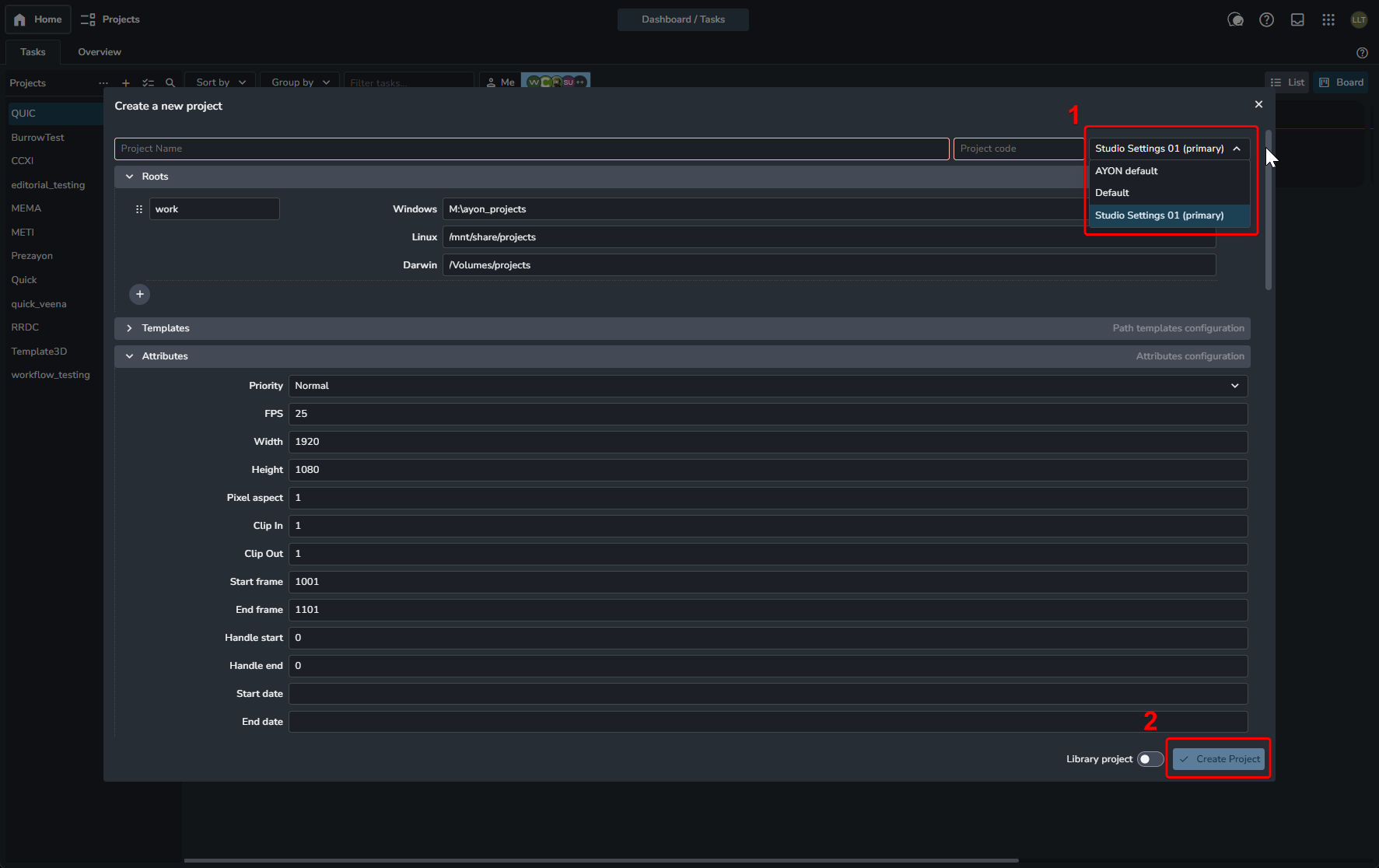Toggle the Library project switch

pyautogui.click(x=1150, y=759)
